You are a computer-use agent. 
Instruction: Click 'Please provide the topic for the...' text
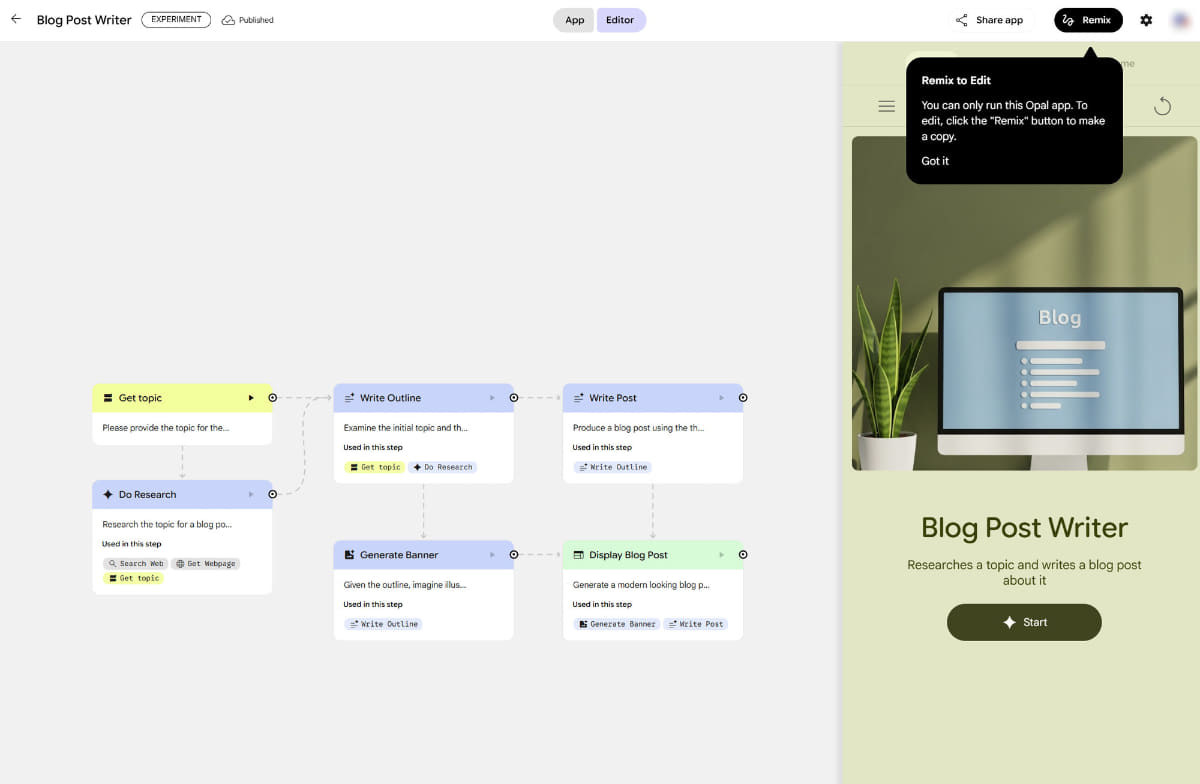click(x=165, y=428)
